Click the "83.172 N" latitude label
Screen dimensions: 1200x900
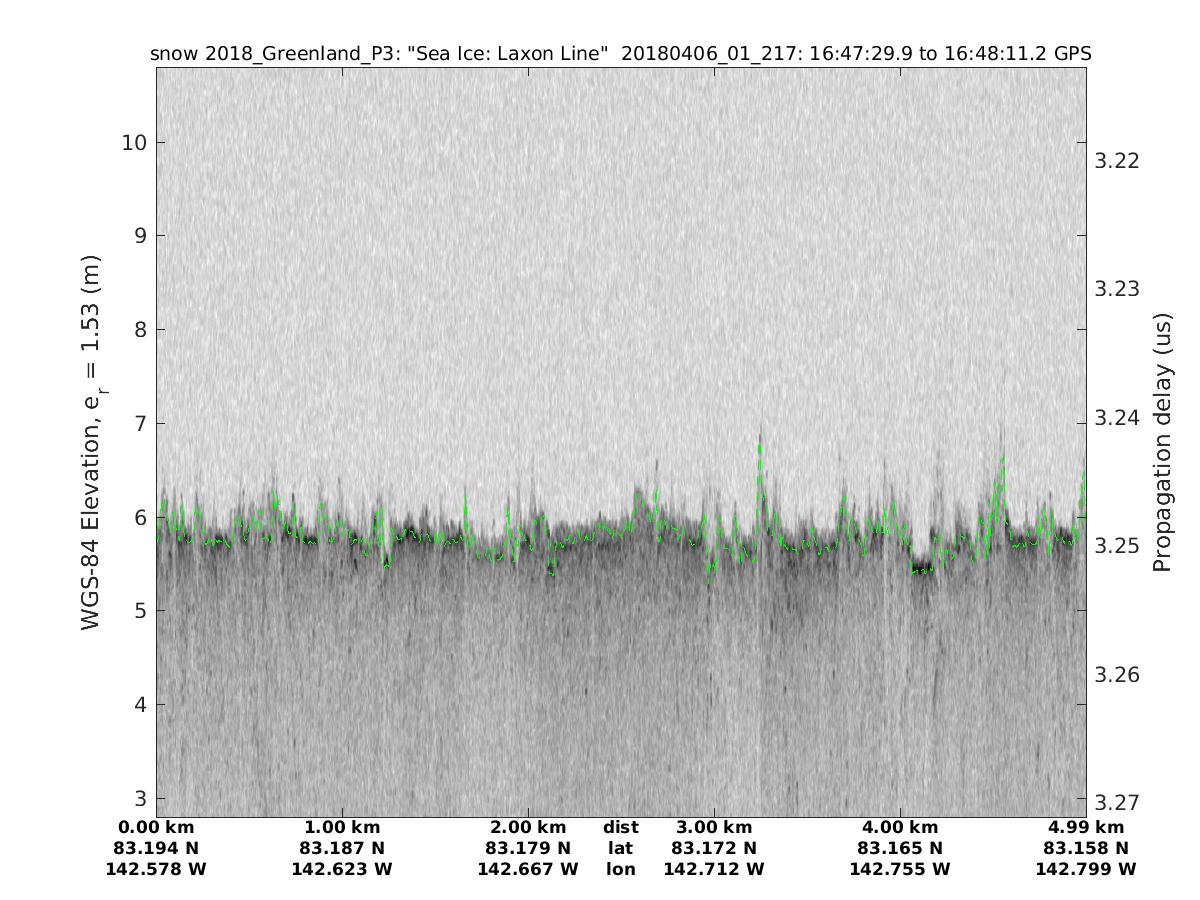714,848
